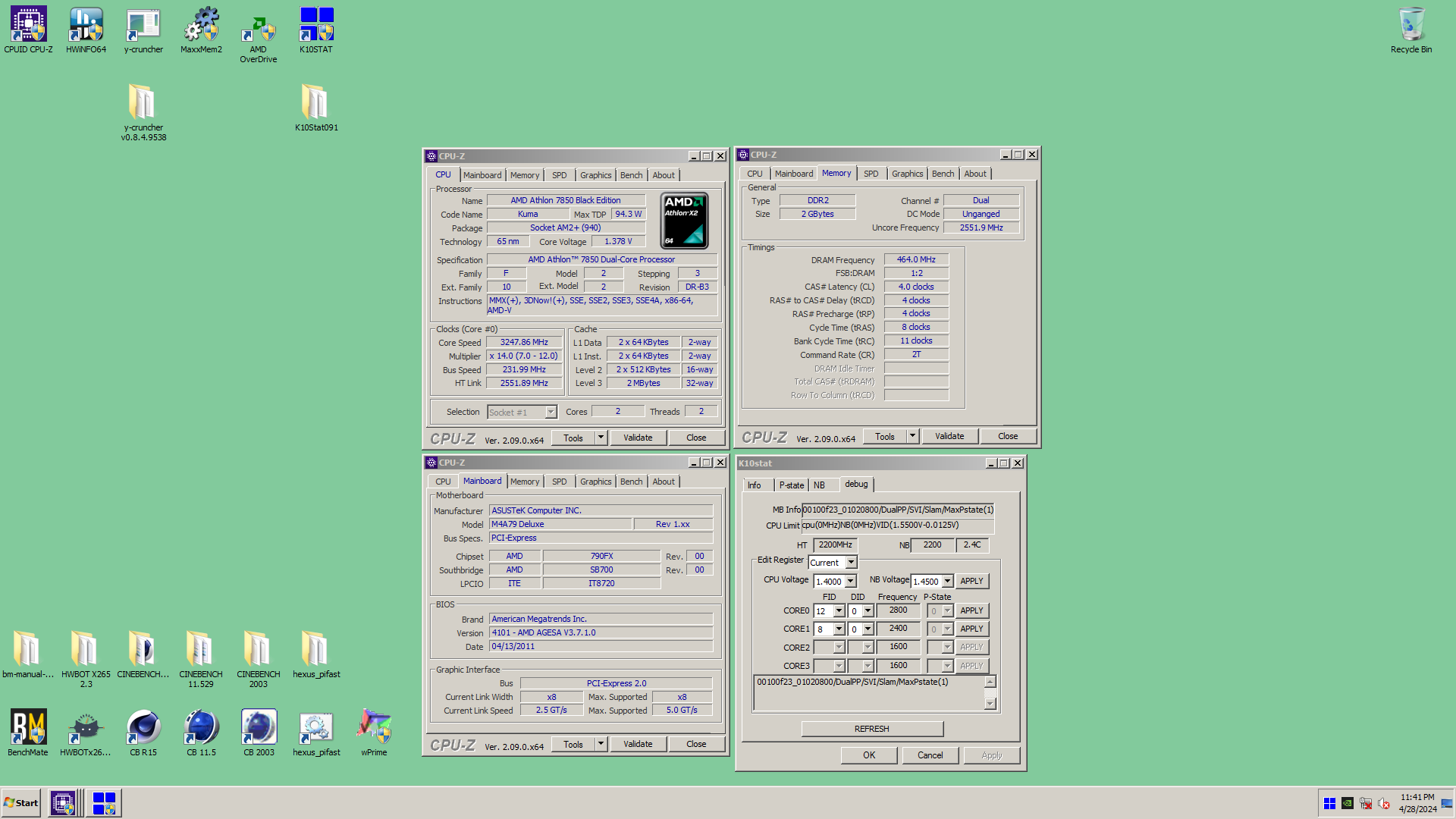Click REFRESH button in K10stat
The height and width of the screenshot is (819, 1456).
tap(872, 729)
